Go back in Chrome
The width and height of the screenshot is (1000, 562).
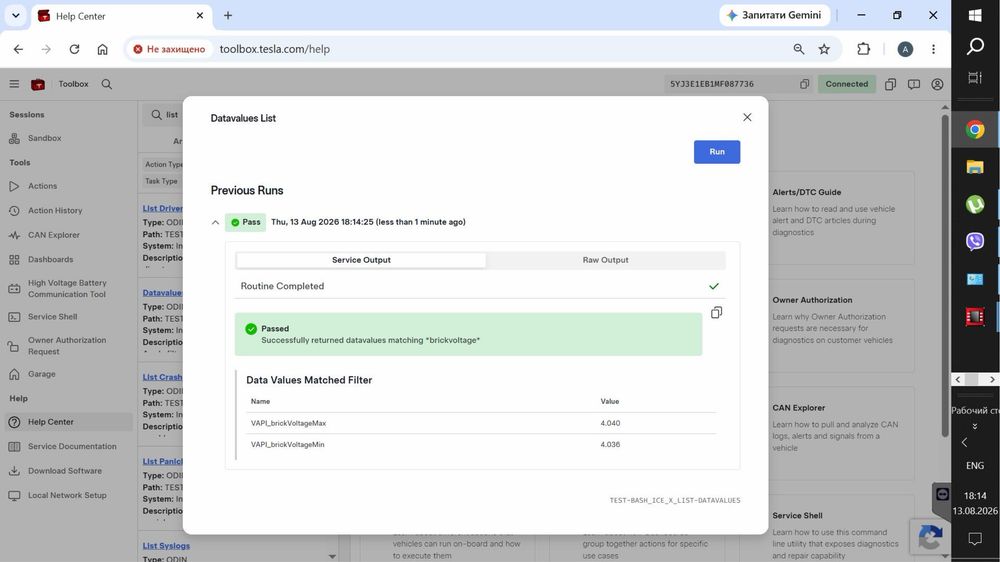tap(18, 49)
